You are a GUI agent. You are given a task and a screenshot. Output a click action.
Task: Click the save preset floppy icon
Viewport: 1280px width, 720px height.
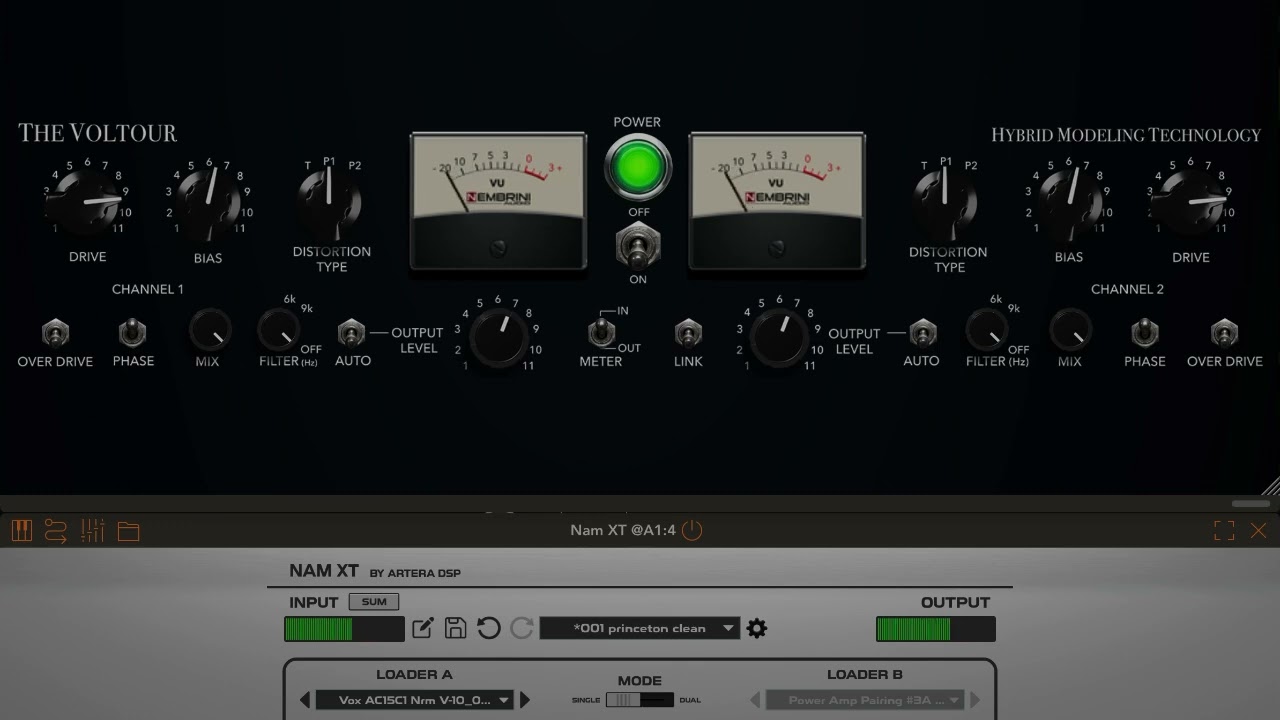point(455,628)
